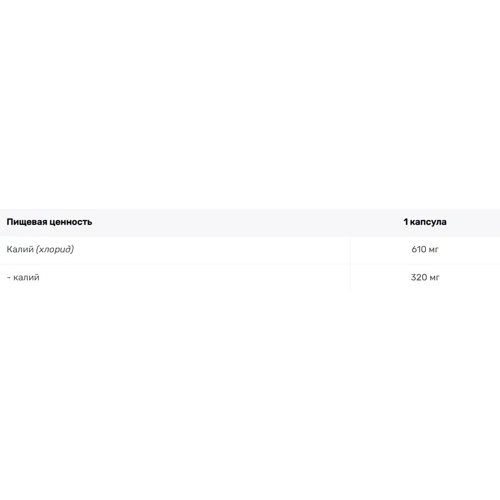Click the word "Пищевая" in header

26,222
